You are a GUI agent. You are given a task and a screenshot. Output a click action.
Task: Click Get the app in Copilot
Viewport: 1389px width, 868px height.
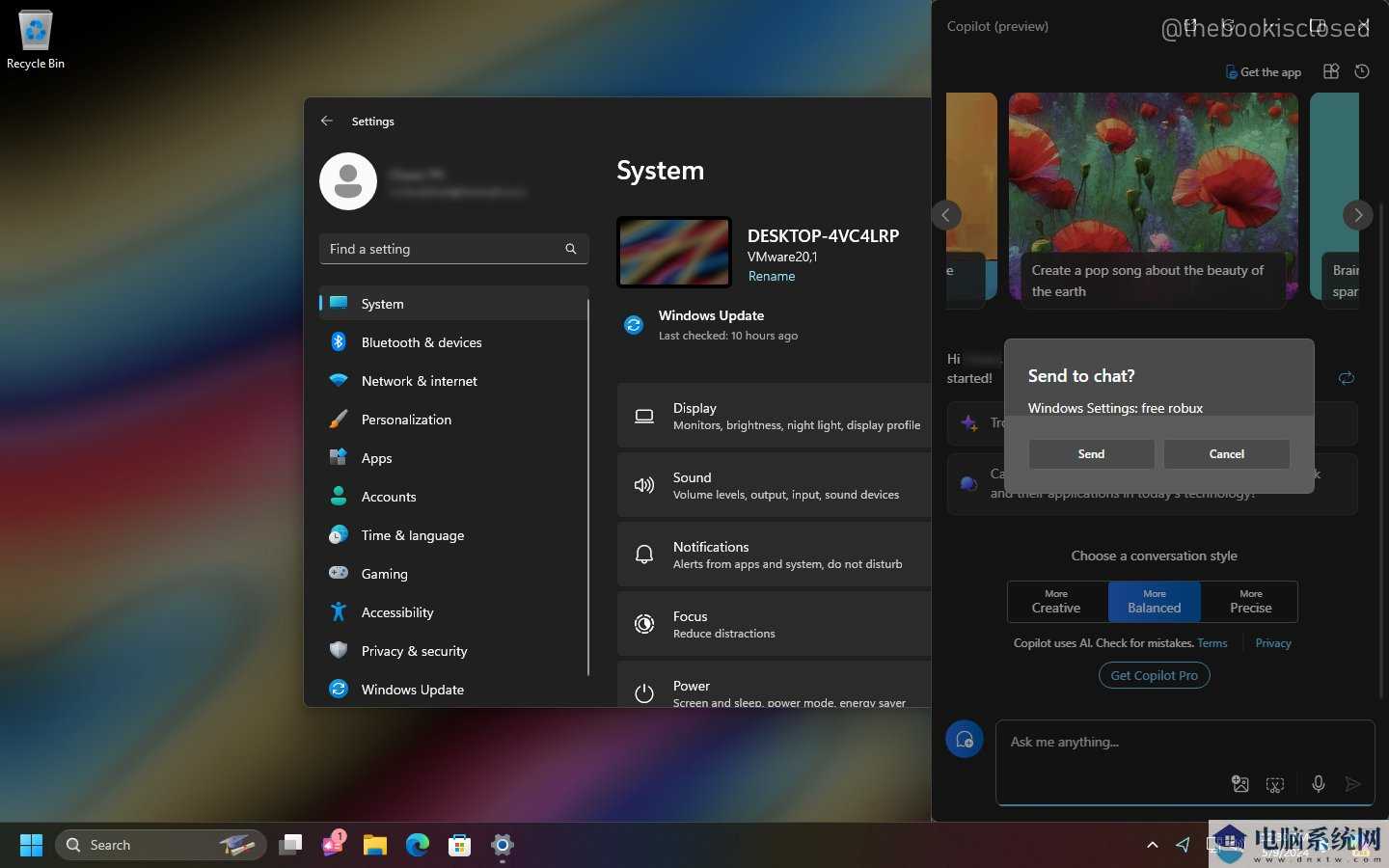coord(1263,72)
